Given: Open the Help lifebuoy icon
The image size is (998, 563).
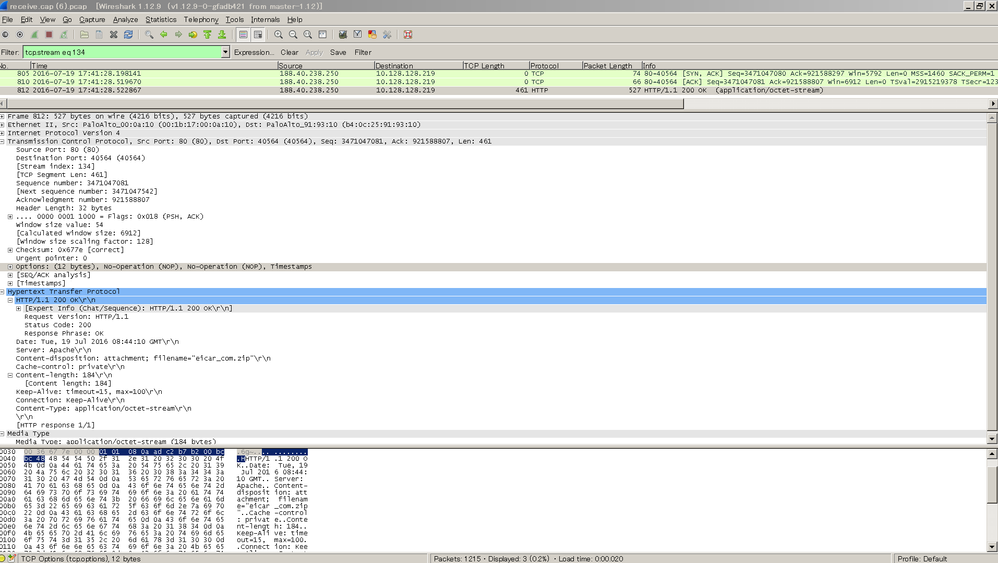Looking at the screenshot, I should (x=407, y=35).
